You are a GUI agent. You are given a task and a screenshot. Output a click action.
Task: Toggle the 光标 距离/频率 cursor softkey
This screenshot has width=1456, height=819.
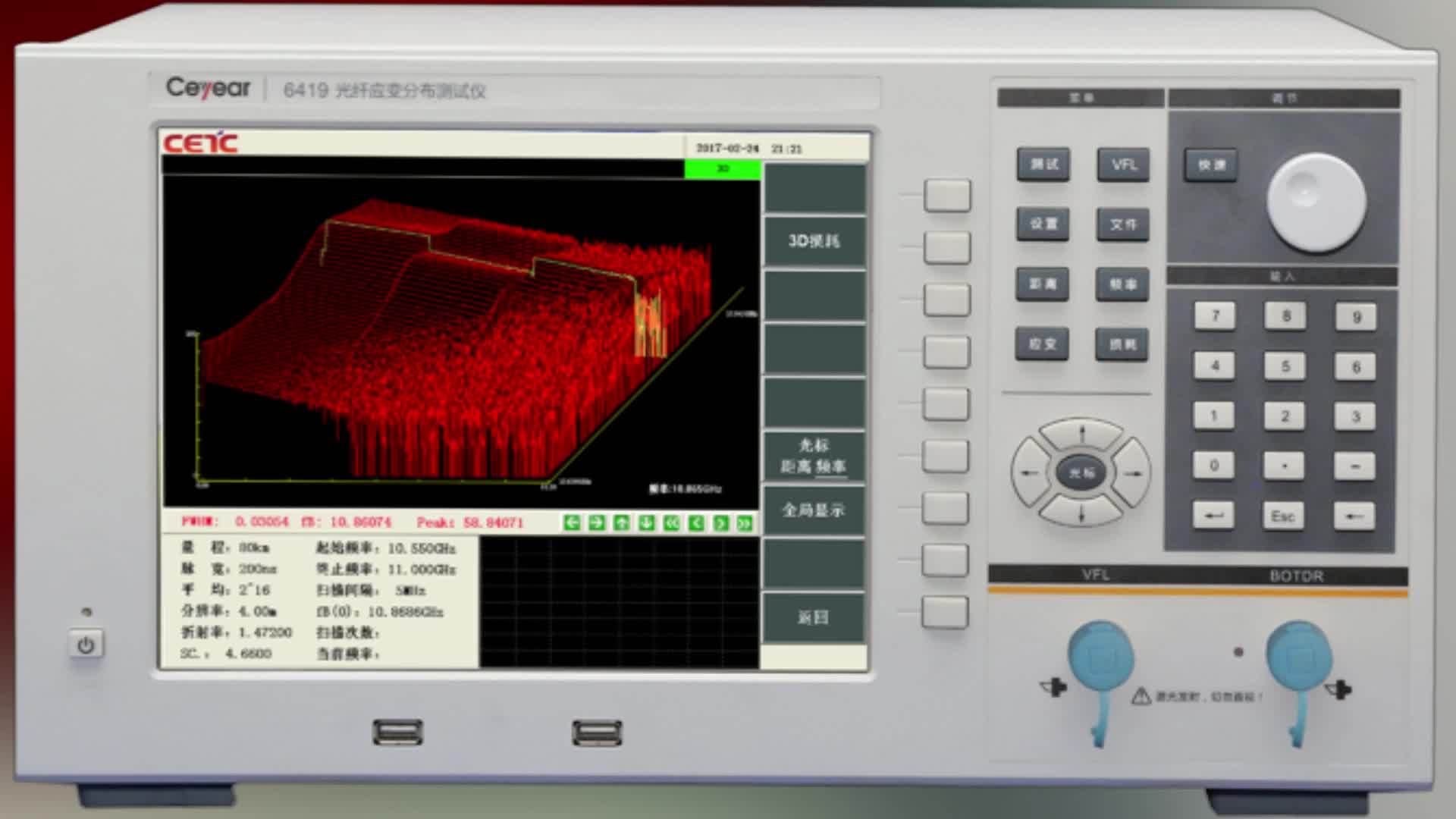coord(814,456)
